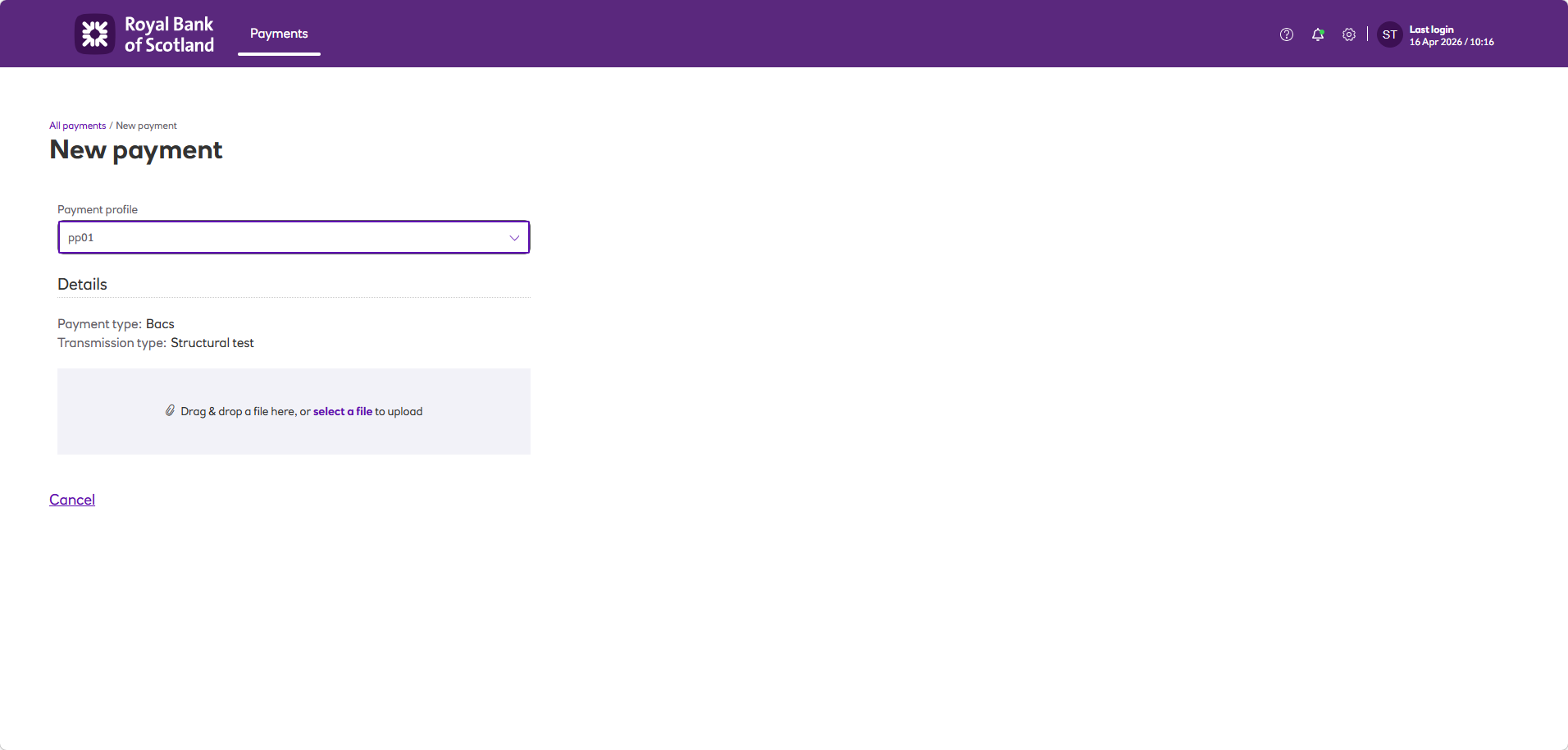Expand the Payment profile chevron arrow
The image size is (1568, 750).
514,238
